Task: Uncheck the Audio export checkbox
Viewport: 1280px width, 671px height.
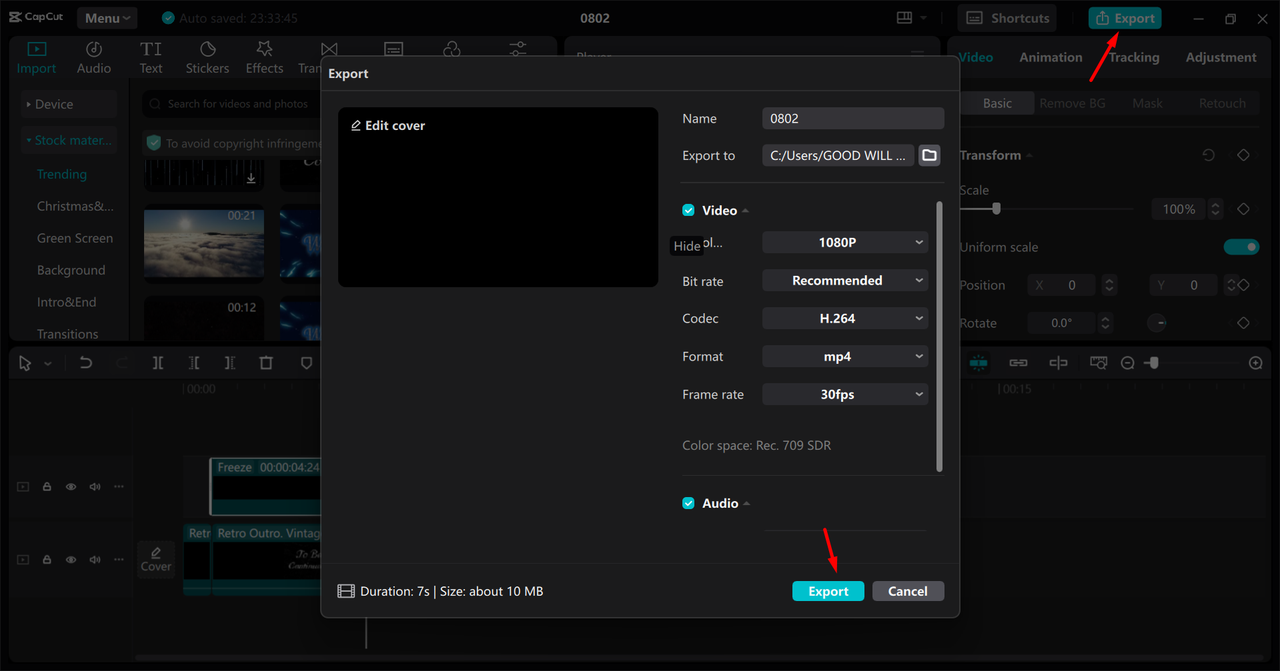Action: (x=688, y=503)
